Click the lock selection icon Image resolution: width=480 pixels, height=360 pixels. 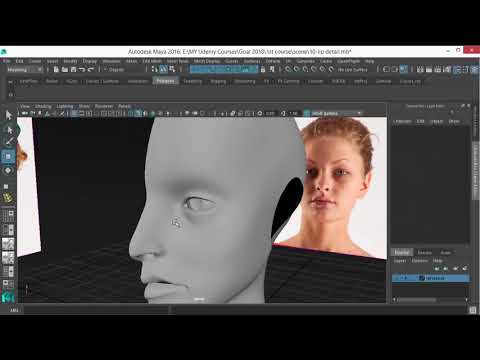tap(263, 69)
